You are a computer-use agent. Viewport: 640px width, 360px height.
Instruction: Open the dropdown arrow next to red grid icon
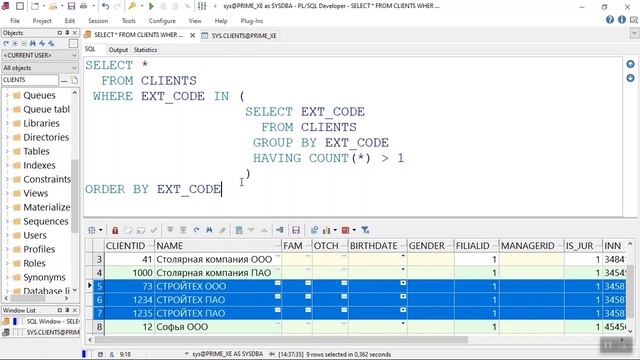pos(354,230)
